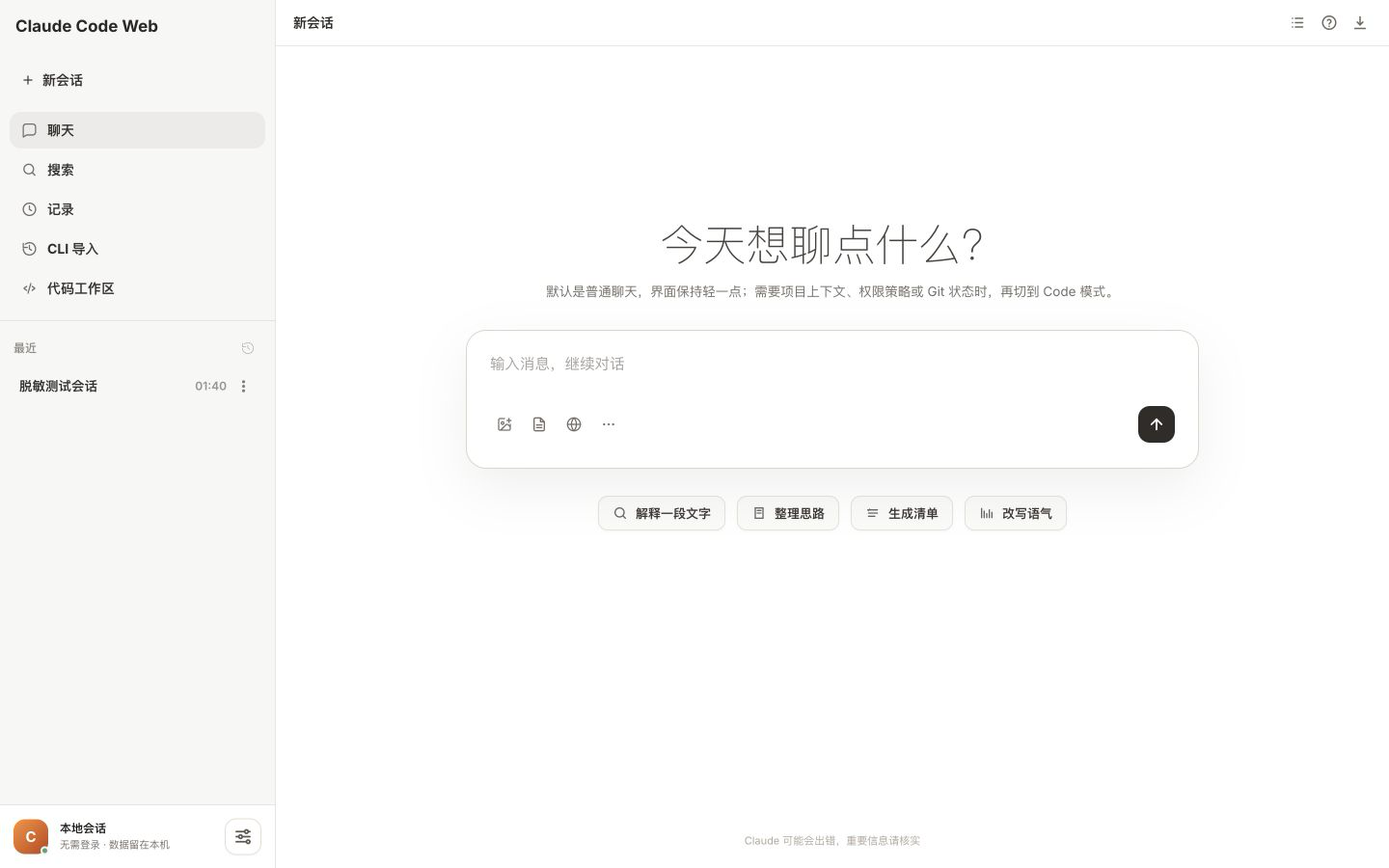Choose the 生成清单 suggestion
Image resolution: width=1389 pixels, height=868 pixels.
click(x=902, y=513)
